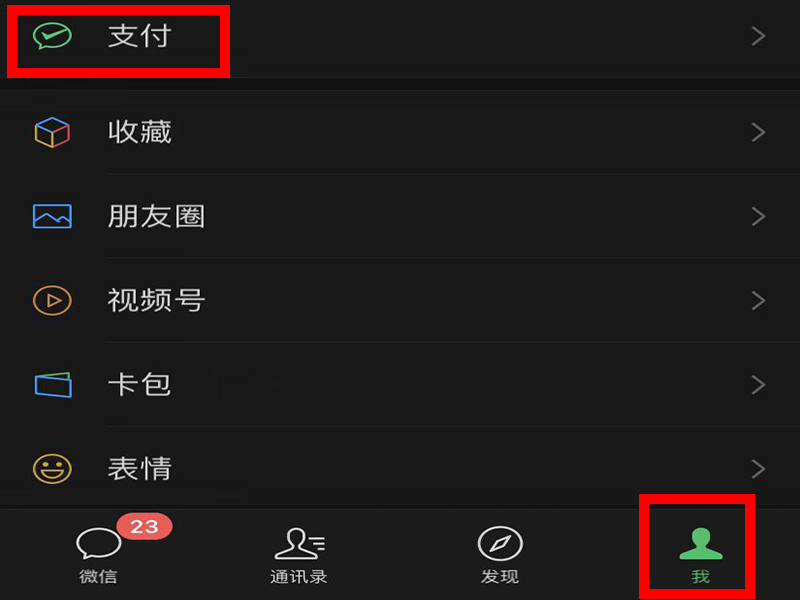This screenshot has width=800, height=600.
Task: Expand the 视频号 row chevron
Action: 758,301
